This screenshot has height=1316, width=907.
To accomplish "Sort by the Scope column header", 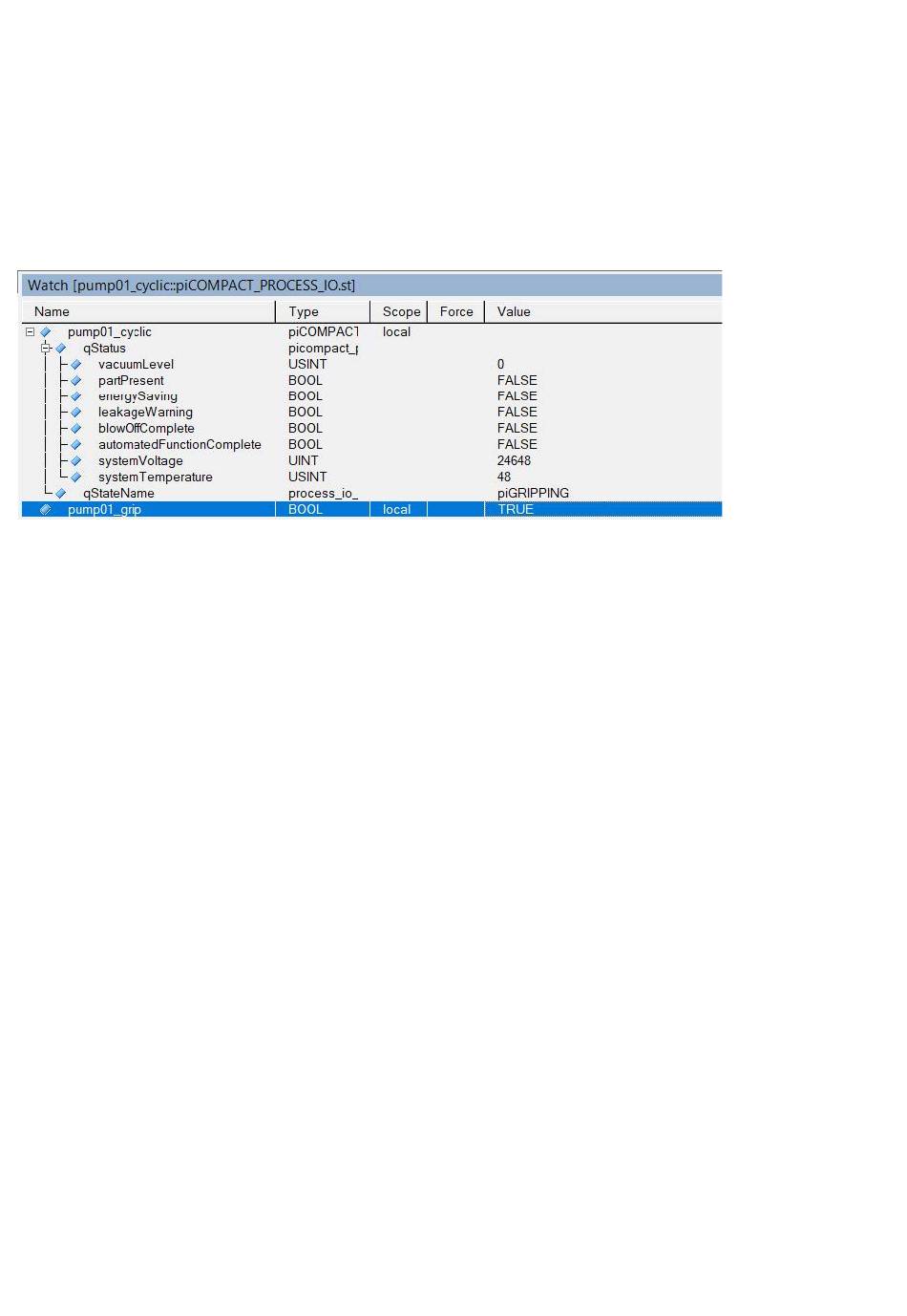I will coord(399,311).
